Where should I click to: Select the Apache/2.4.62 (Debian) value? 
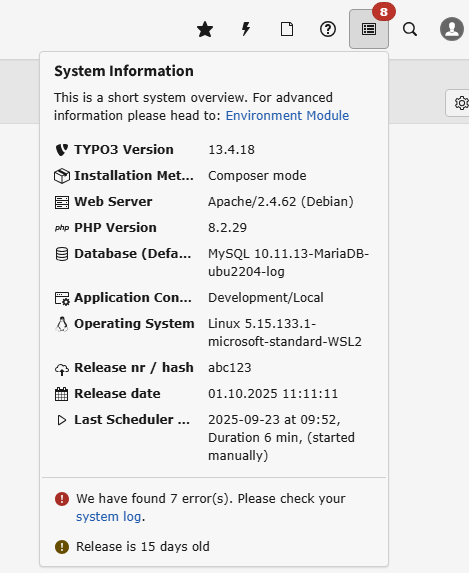[x=281, y=202]
